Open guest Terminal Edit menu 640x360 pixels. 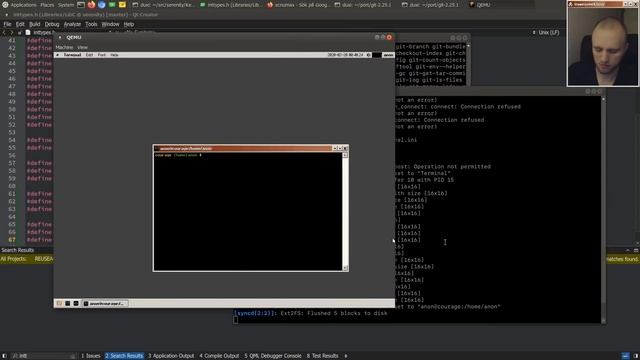(x=89, y=55)
